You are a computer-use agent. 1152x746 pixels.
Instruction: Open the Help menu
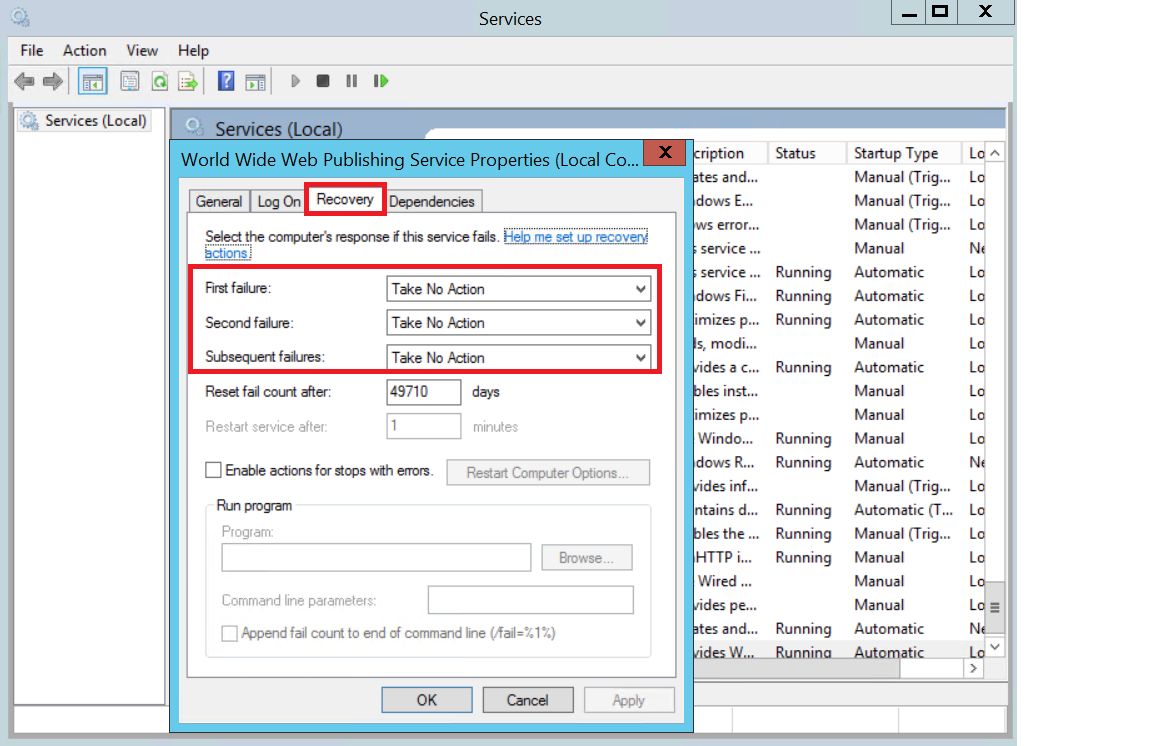click(x=193, y=51)
